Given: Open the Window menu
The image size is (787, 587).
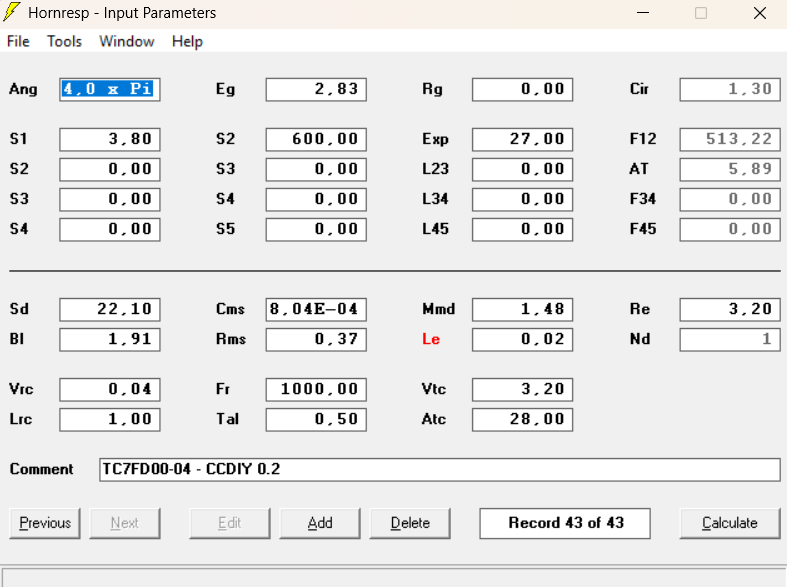Looking at the screenshot, I should coord(126,41).
